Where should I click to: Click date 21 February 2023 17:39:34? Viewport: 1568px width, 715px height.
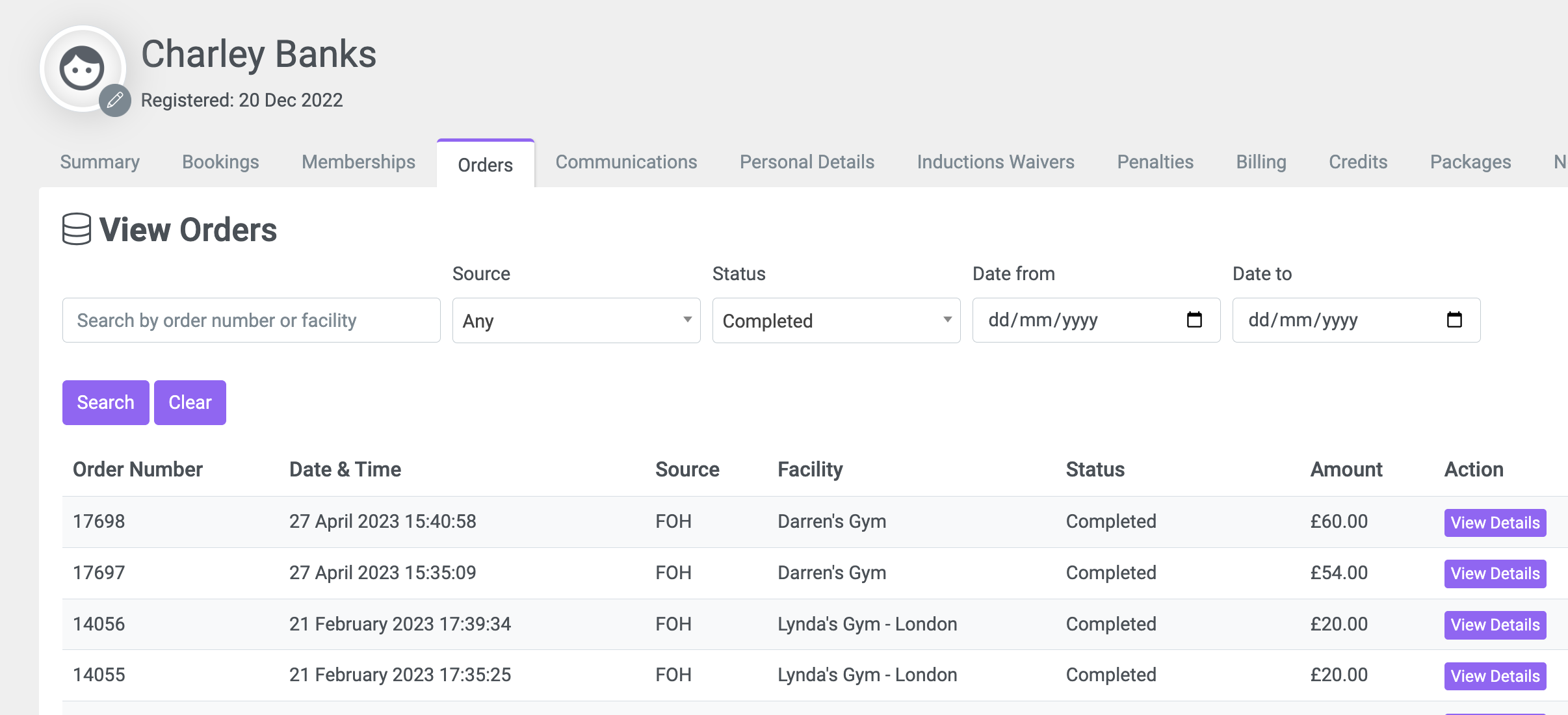pyautogui.click(x=400, y=624)
